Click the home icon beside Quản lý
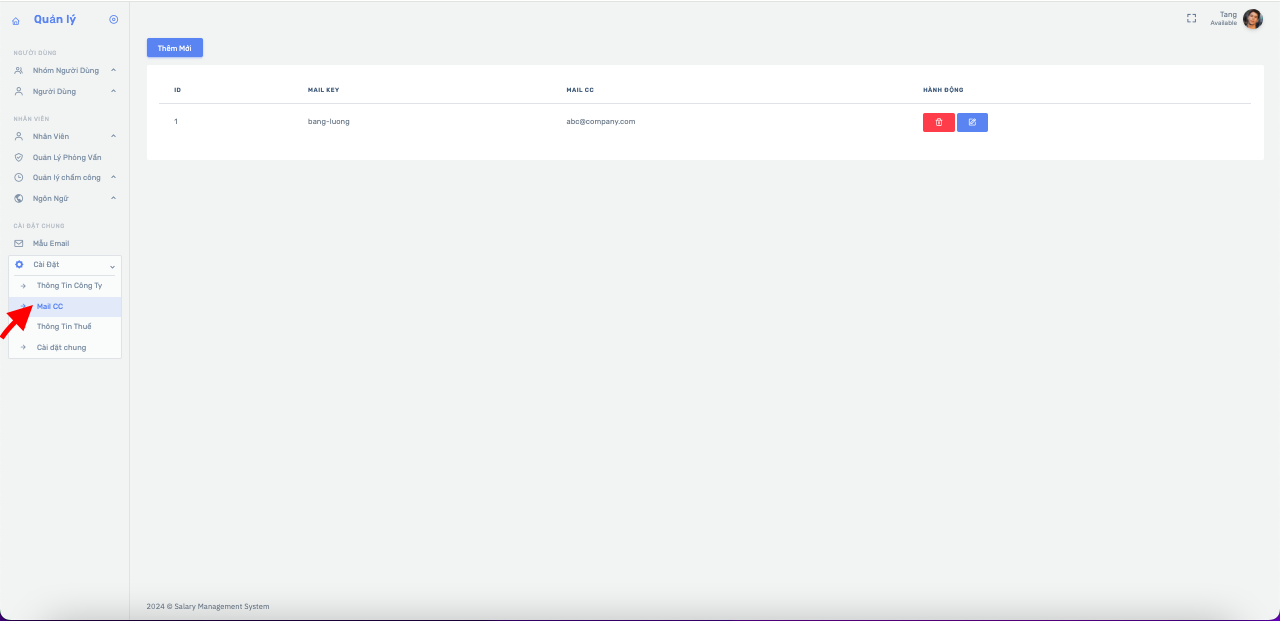 (16, 20)
